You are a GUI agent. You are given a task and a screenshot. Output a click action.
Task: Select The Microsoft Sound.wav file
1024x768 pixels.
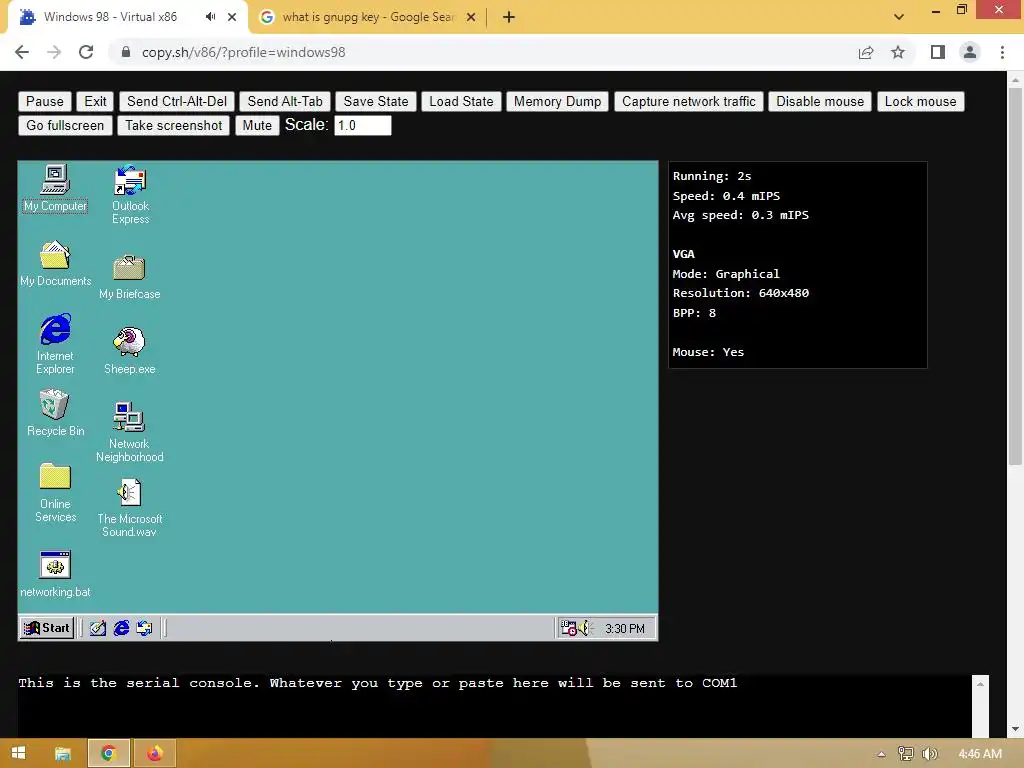click(x=129, y=508)
